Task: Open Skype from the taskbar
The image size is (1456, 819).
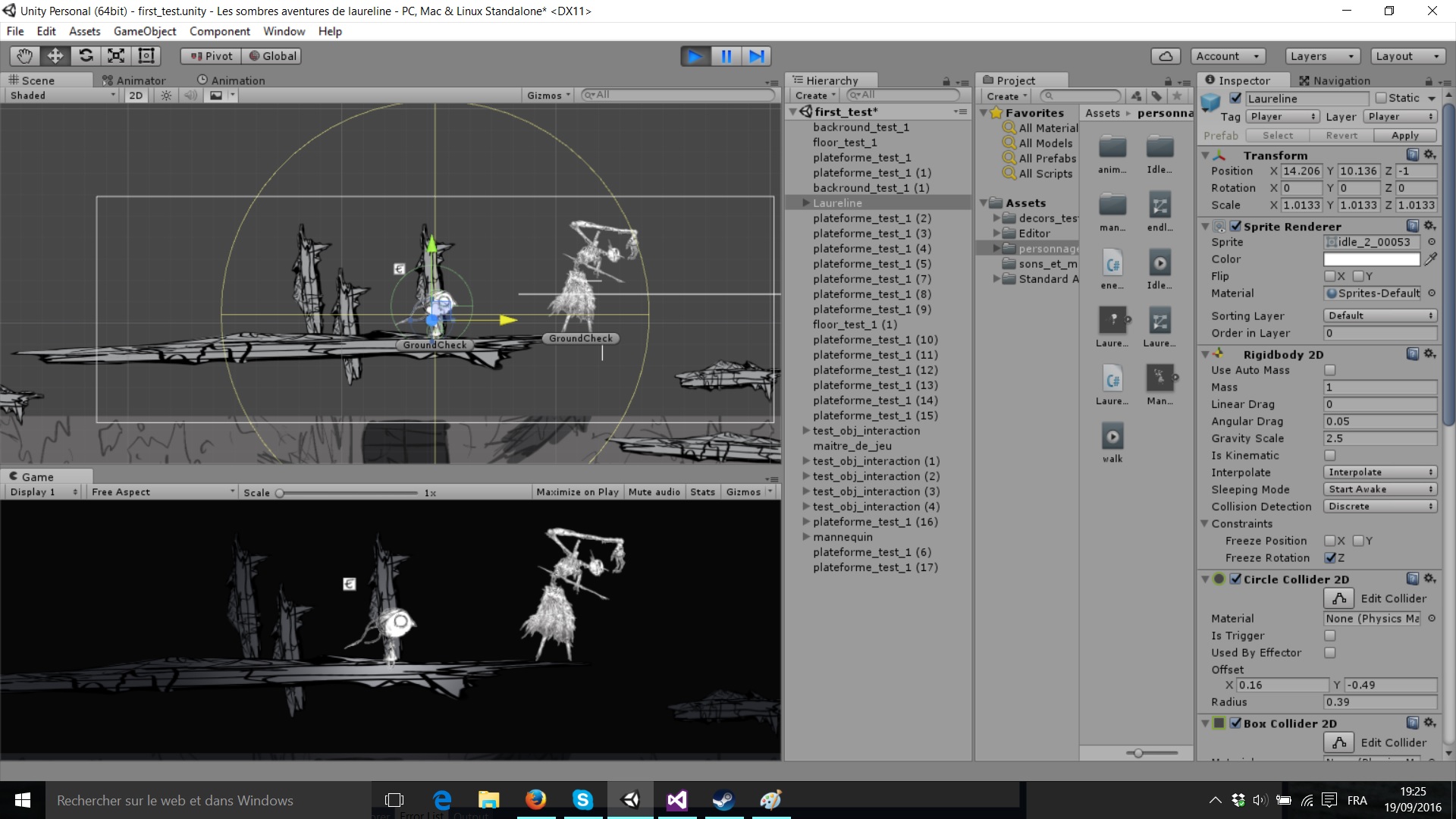Action: (582, 799)
